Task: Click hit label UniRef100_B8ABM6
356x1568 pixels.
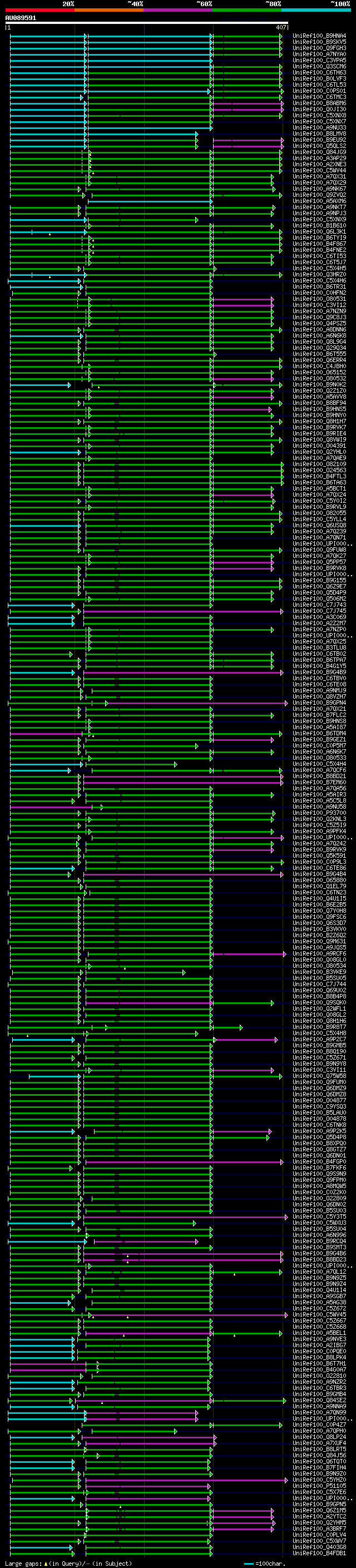Action: pyautogui.click(x=319, y=103)
